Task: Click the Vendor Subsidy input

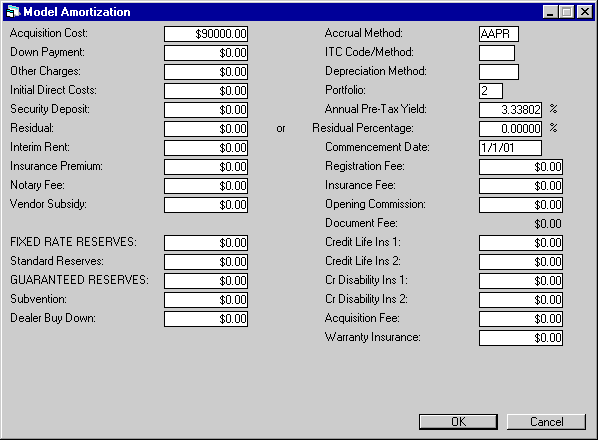Action: click(x=206, y=205)
